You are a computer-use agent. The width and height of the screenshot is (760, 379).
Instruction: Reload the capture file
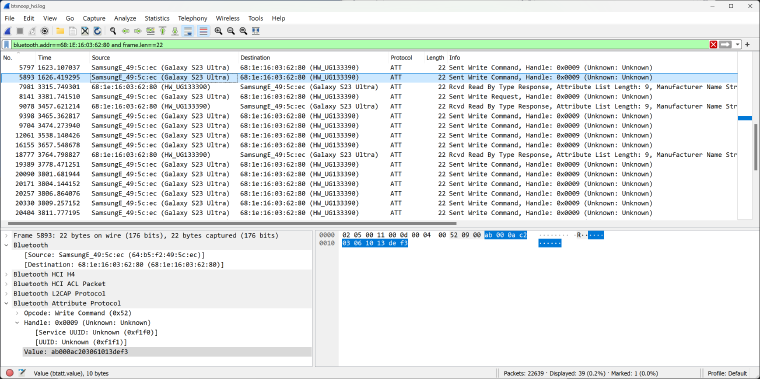97,31
